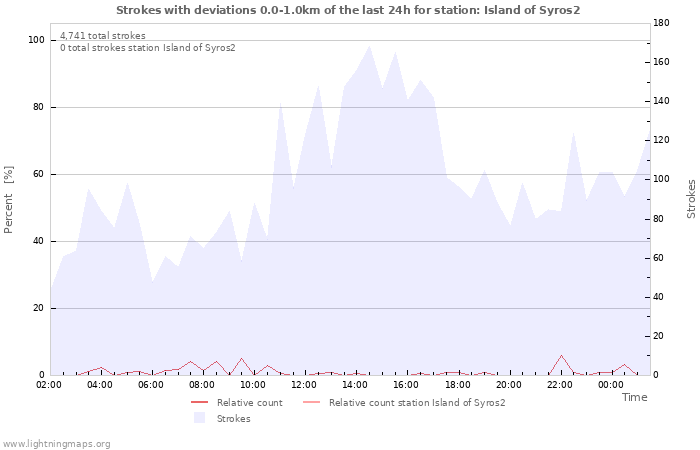
Task: Open the www.lightningmaps.org watermark link
Action: [x=57, y=443]
